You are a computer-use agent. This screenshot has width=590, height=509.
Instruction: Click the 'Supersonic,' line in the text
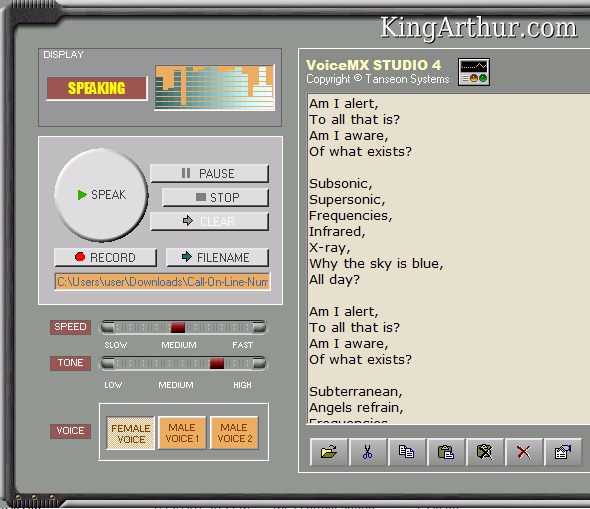click(x=347, y=200)
